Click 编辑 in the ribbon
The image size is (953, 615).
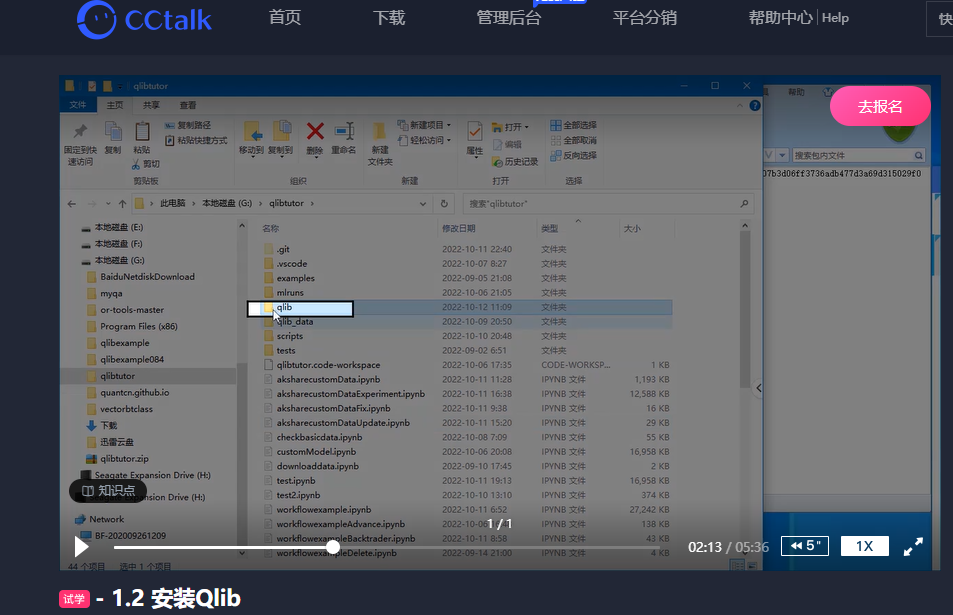point(507,145)
